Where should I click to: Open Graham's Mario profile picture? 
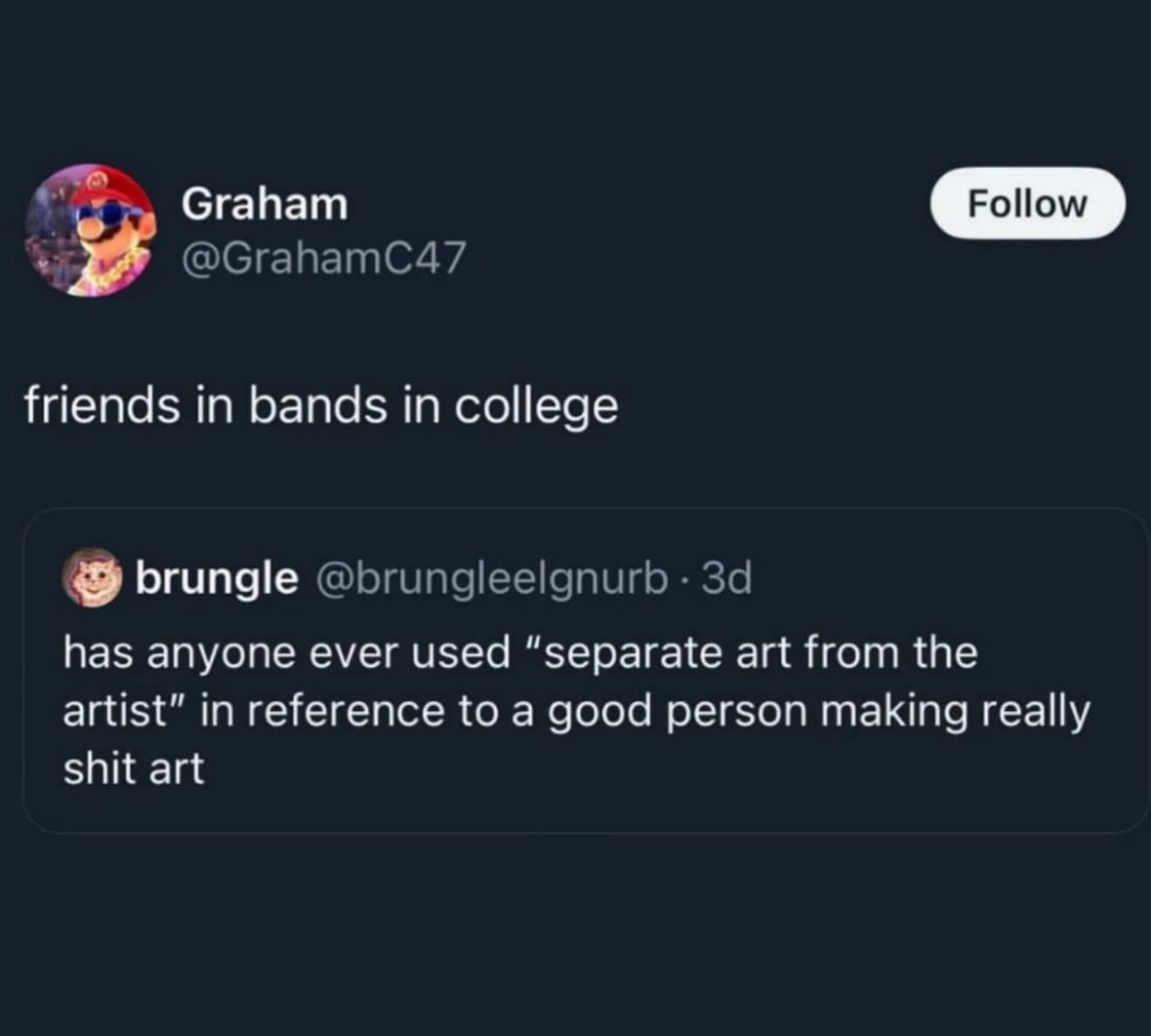pos(90,230)
